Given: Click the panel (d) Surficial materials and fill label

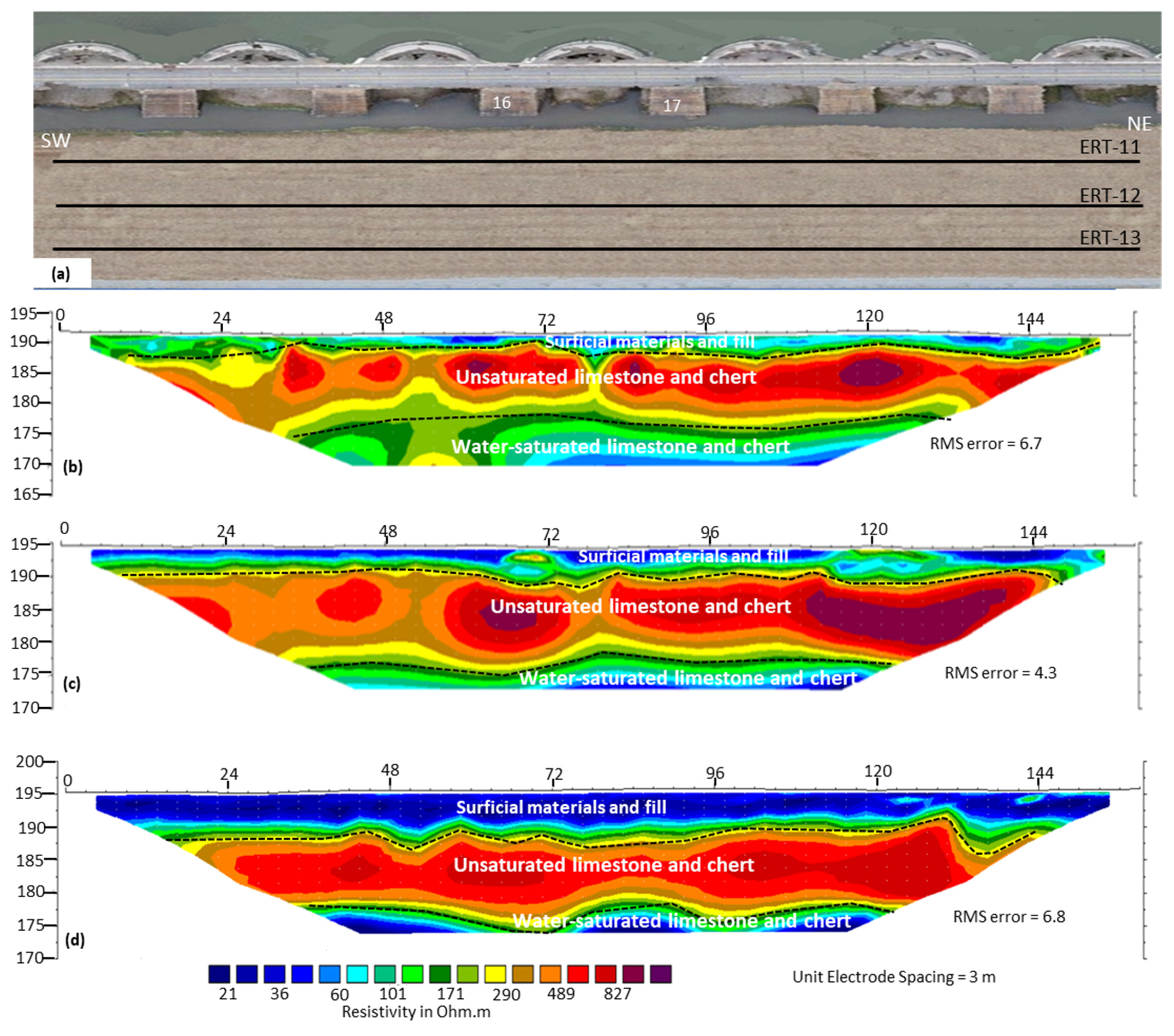Looking at the screenshot, I should tap(561, 808).
